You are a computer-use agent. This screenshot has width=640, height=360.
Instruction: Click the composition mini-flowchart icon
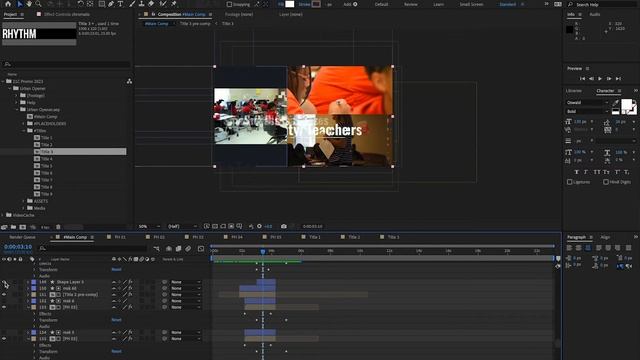click(157, 248)
